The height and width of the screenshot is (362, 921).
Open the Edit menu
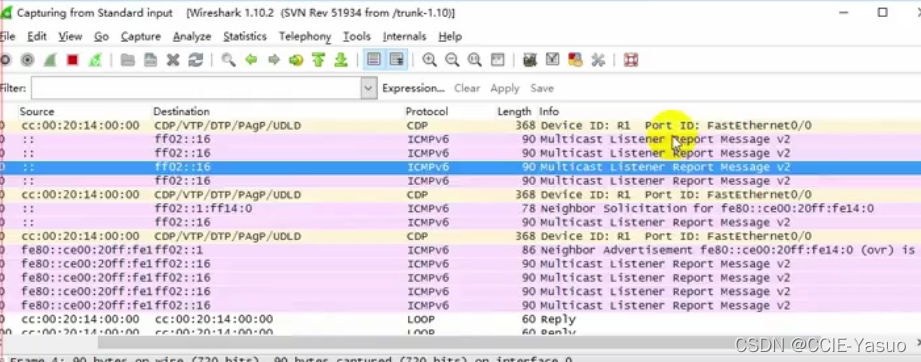(36, 36)
